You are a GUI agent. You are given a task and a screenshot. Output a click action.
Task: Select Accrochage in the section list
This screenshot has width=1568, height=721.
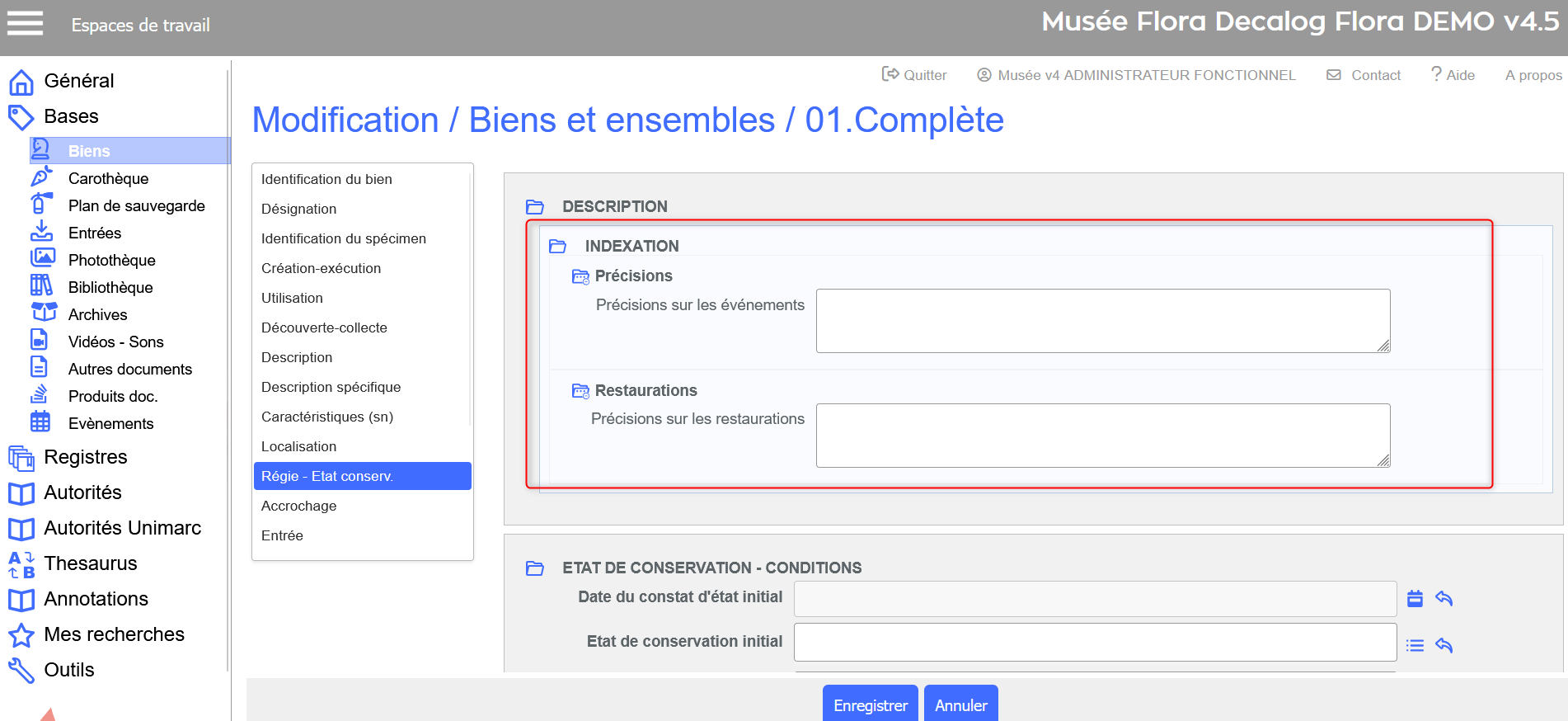pos(298,506)
